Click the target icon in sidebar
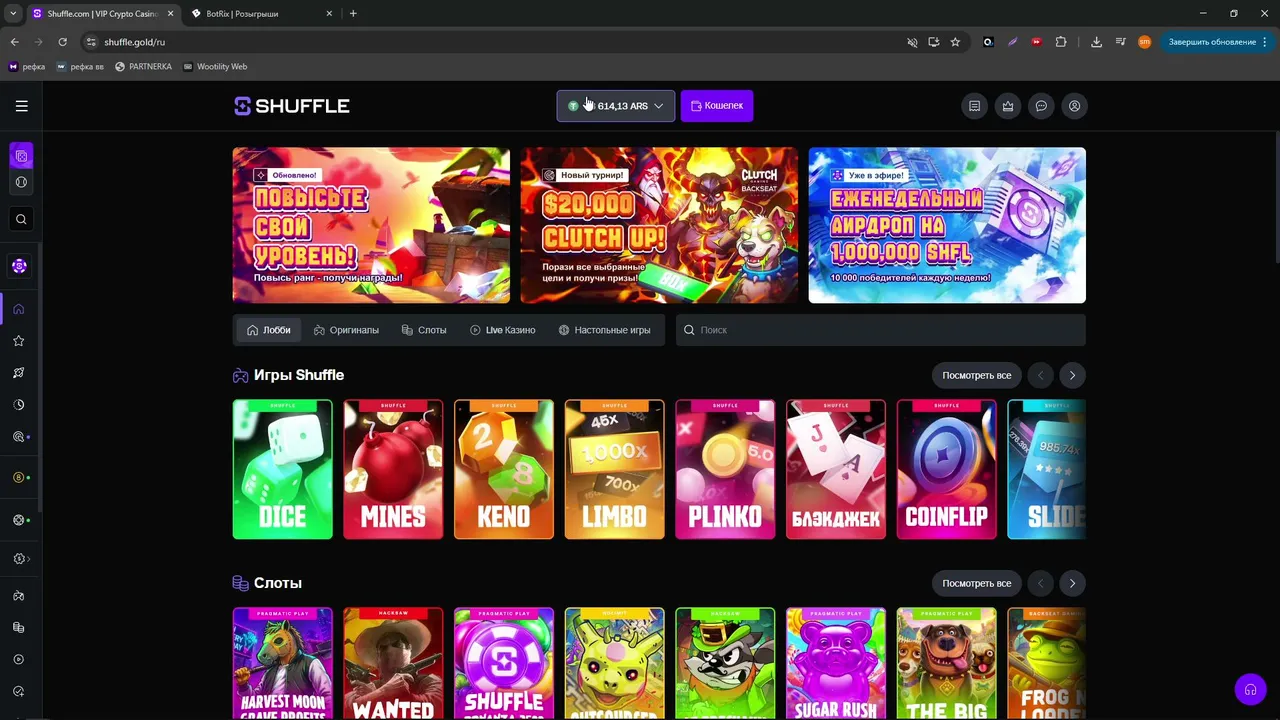The width and height of the screenshot is (1280, 720). (19, 437)
